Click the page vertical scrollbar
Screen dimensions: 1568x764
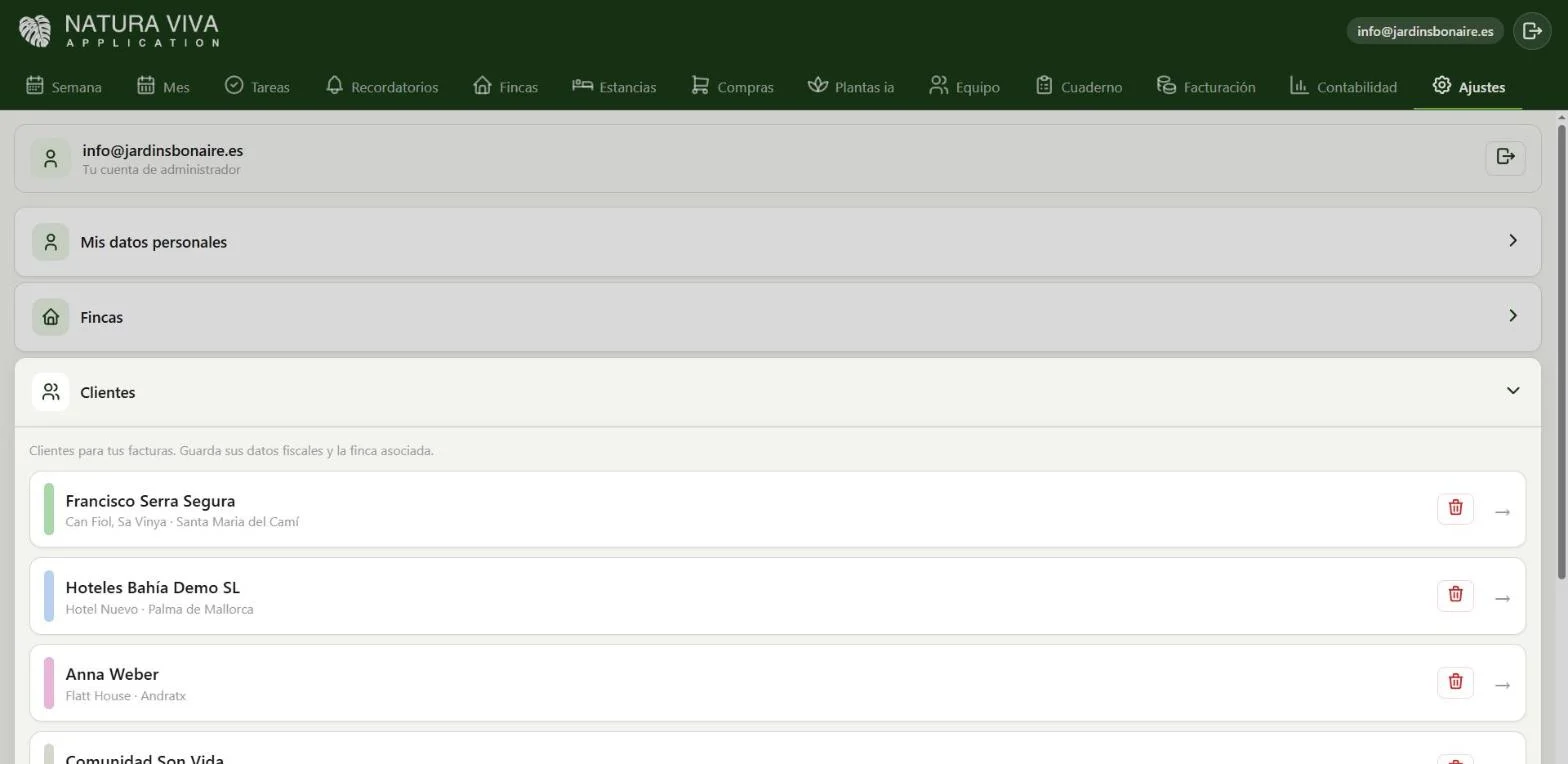tap(1561, 350)
